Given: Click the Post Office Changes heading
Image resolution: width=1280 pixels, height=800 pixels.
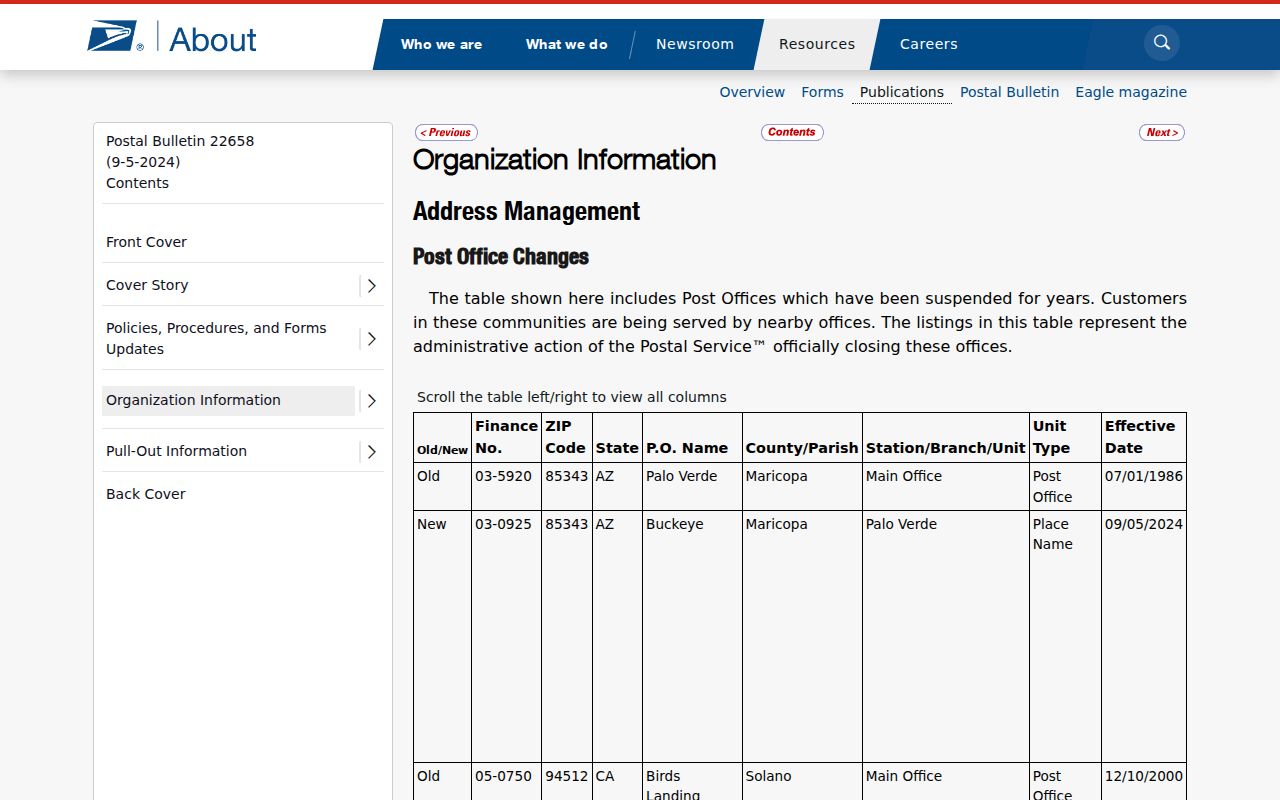Looking at the screenshot, I should click(501, 257).
